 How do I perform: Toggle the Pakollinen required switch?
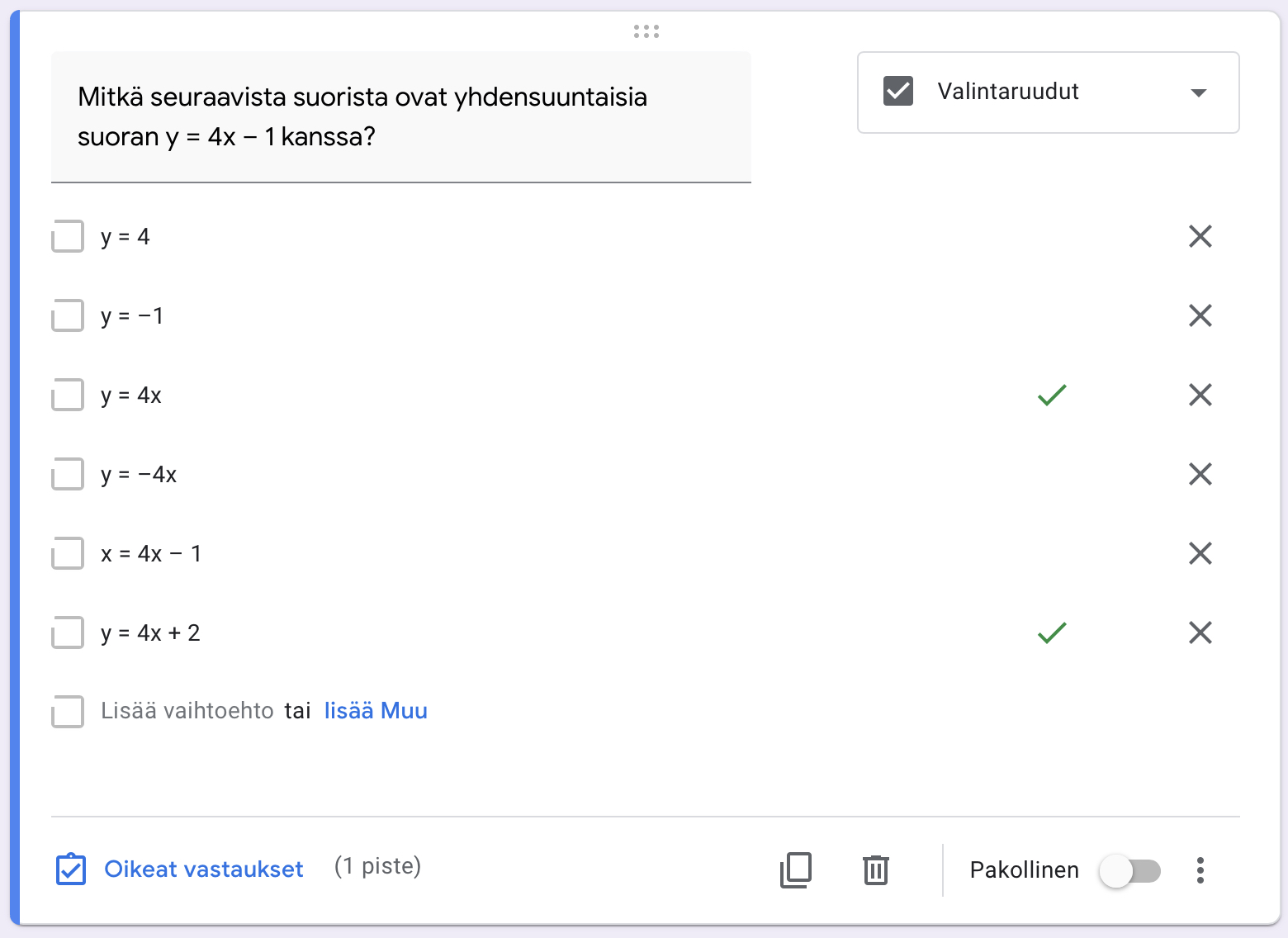[1129, 871]
